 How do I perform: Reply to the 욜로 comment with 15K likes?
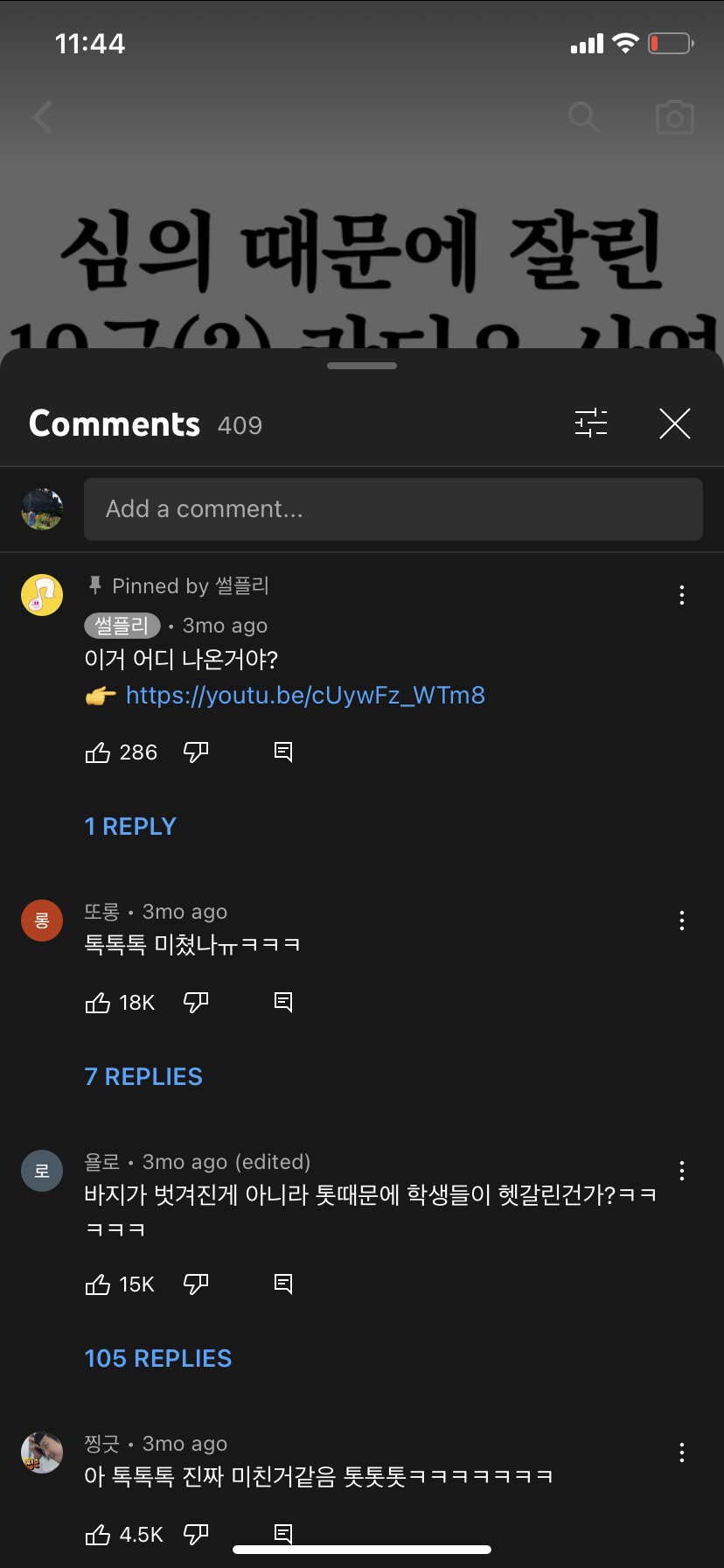tap(283, 1284)
